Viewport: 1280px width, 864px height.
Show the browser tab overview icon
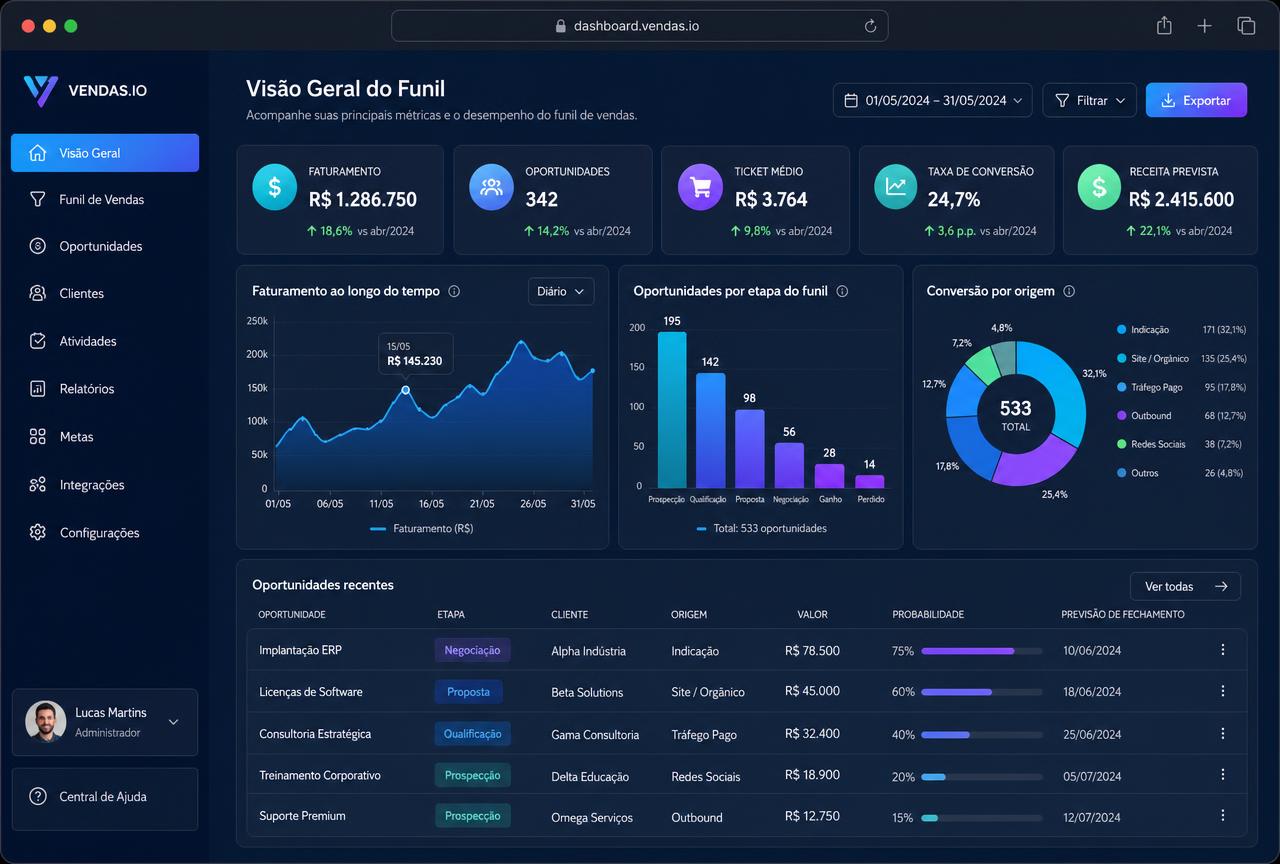1246,26
